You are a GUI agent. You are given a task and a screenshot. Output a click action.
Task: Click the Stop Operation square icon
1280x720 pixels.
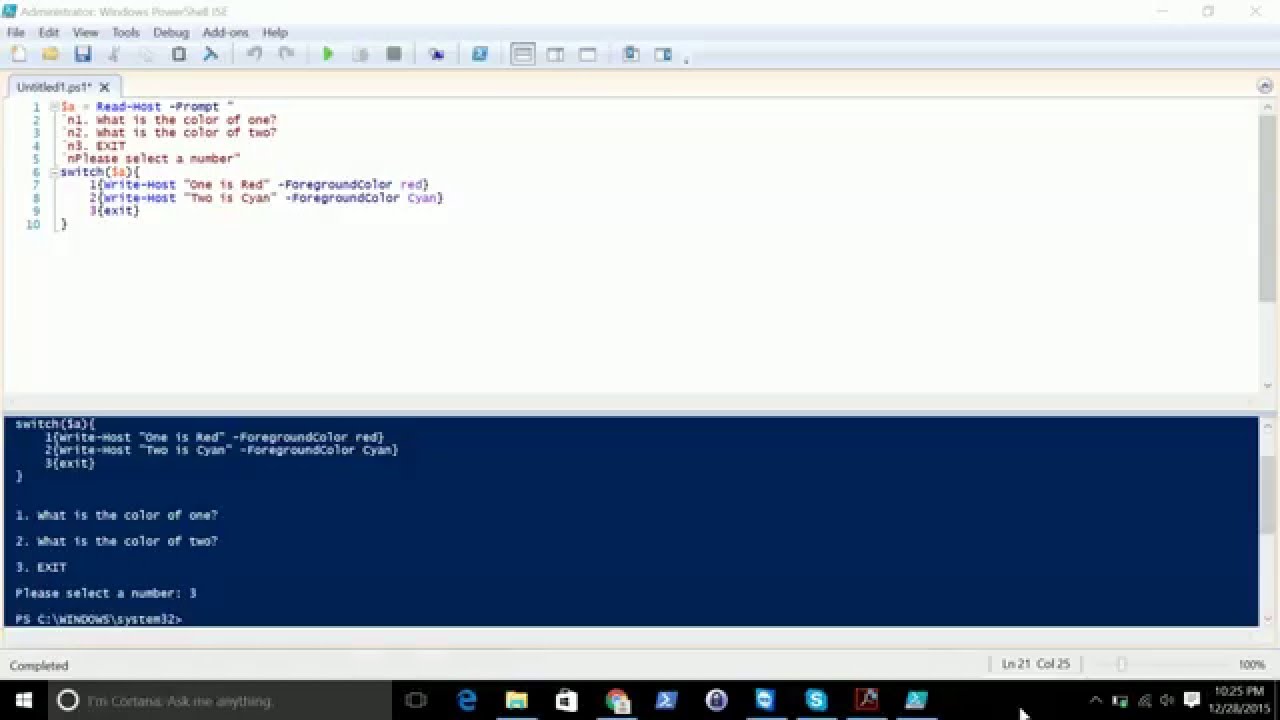click(x=393, y=54)
